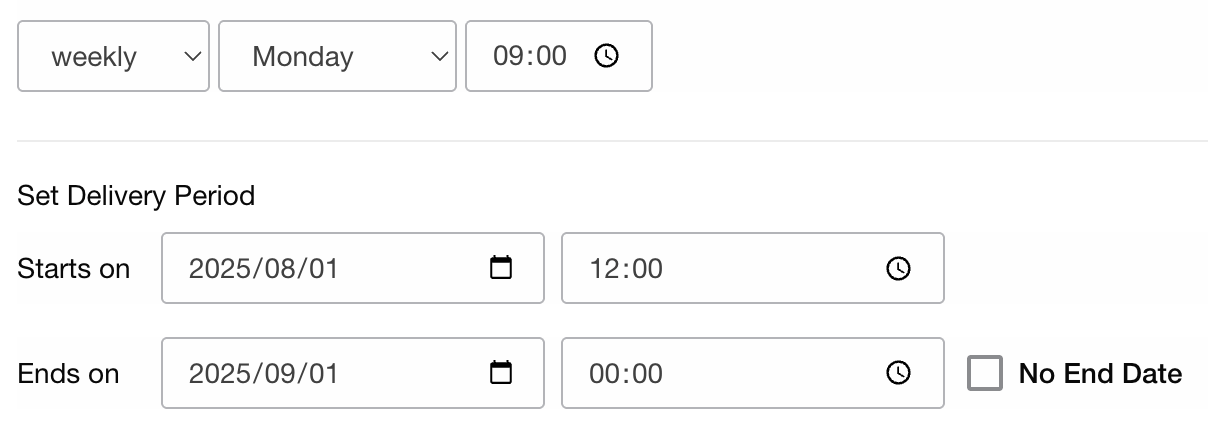1208x426 pixels.
Task: Open the Starts on calendar picker icon
Action: 501,268
